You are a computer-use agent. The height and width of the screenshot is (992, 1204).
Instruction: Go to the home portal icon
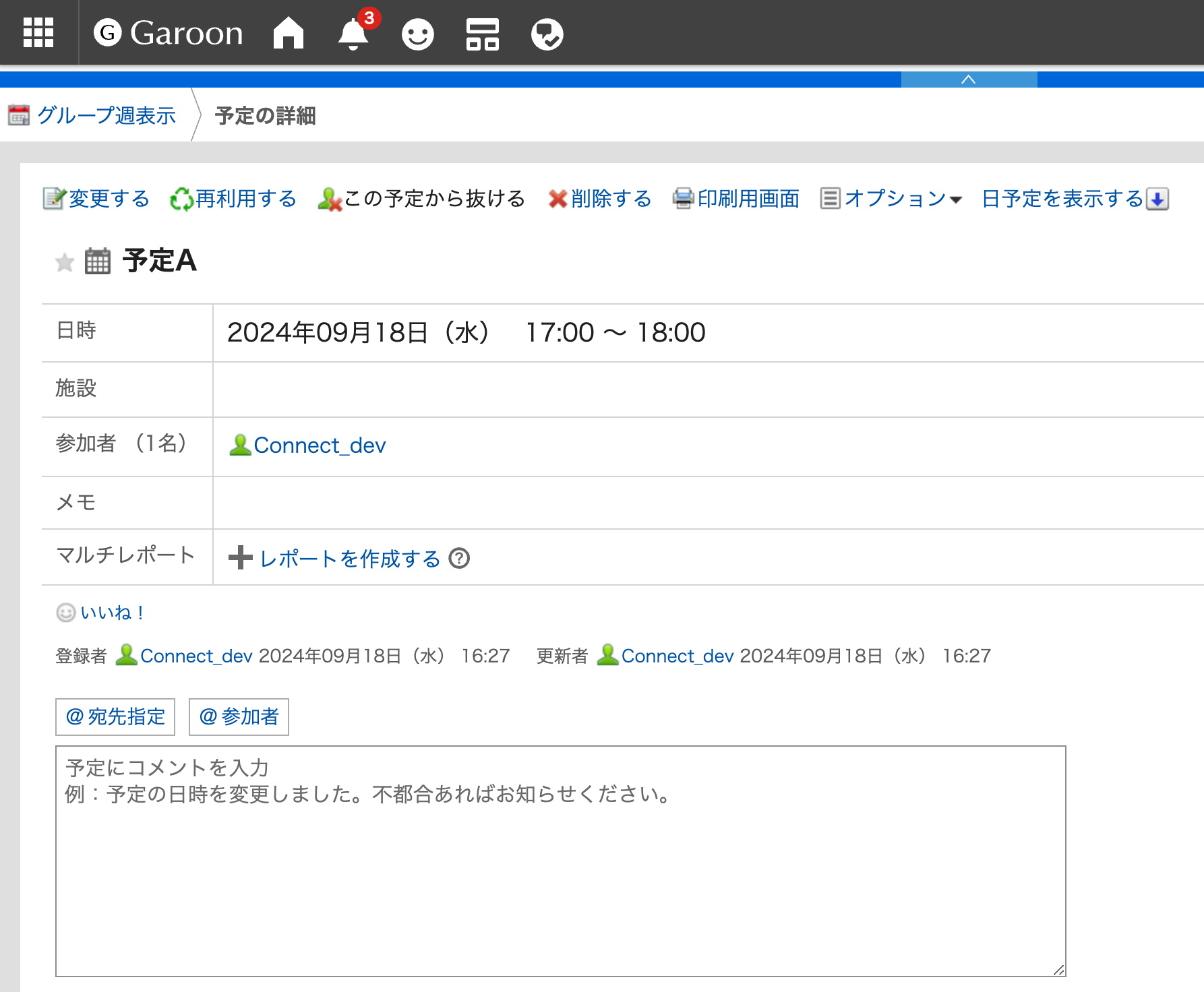click(289, 33)
